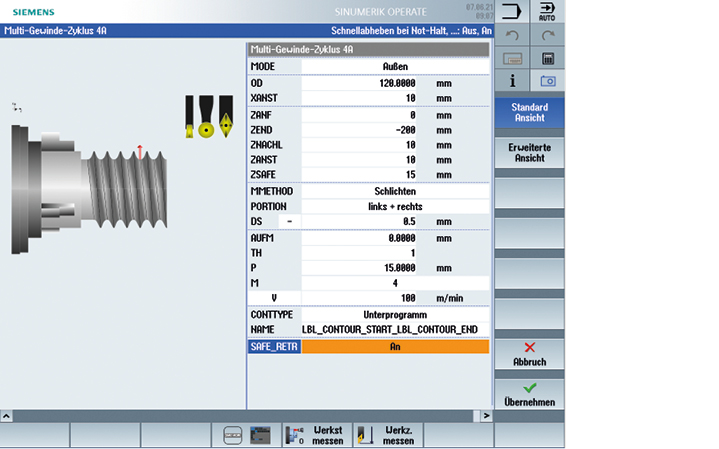
Task: Edit the ZEND value -200
Action: point(359,130)
